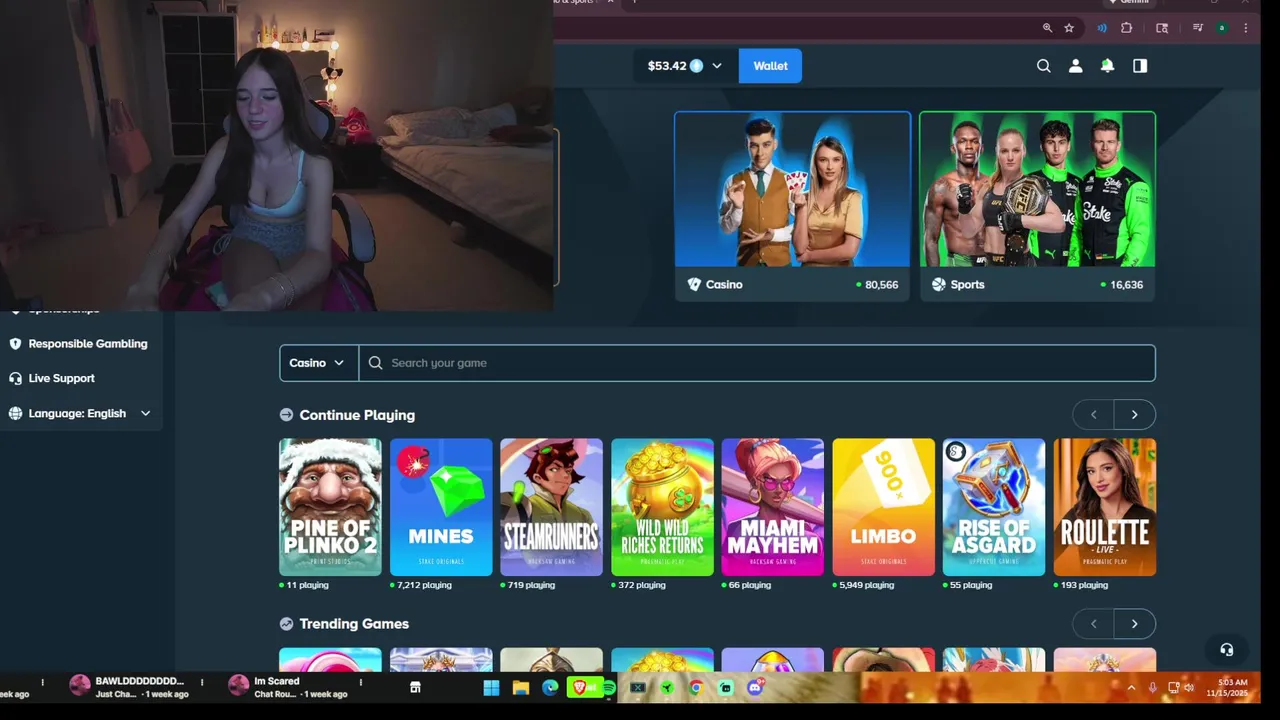Image resolution: width=1280 pixels, height=720 pixels.
Task: Open the store-shaped icon left of Start
Action: tap(415, 688)
